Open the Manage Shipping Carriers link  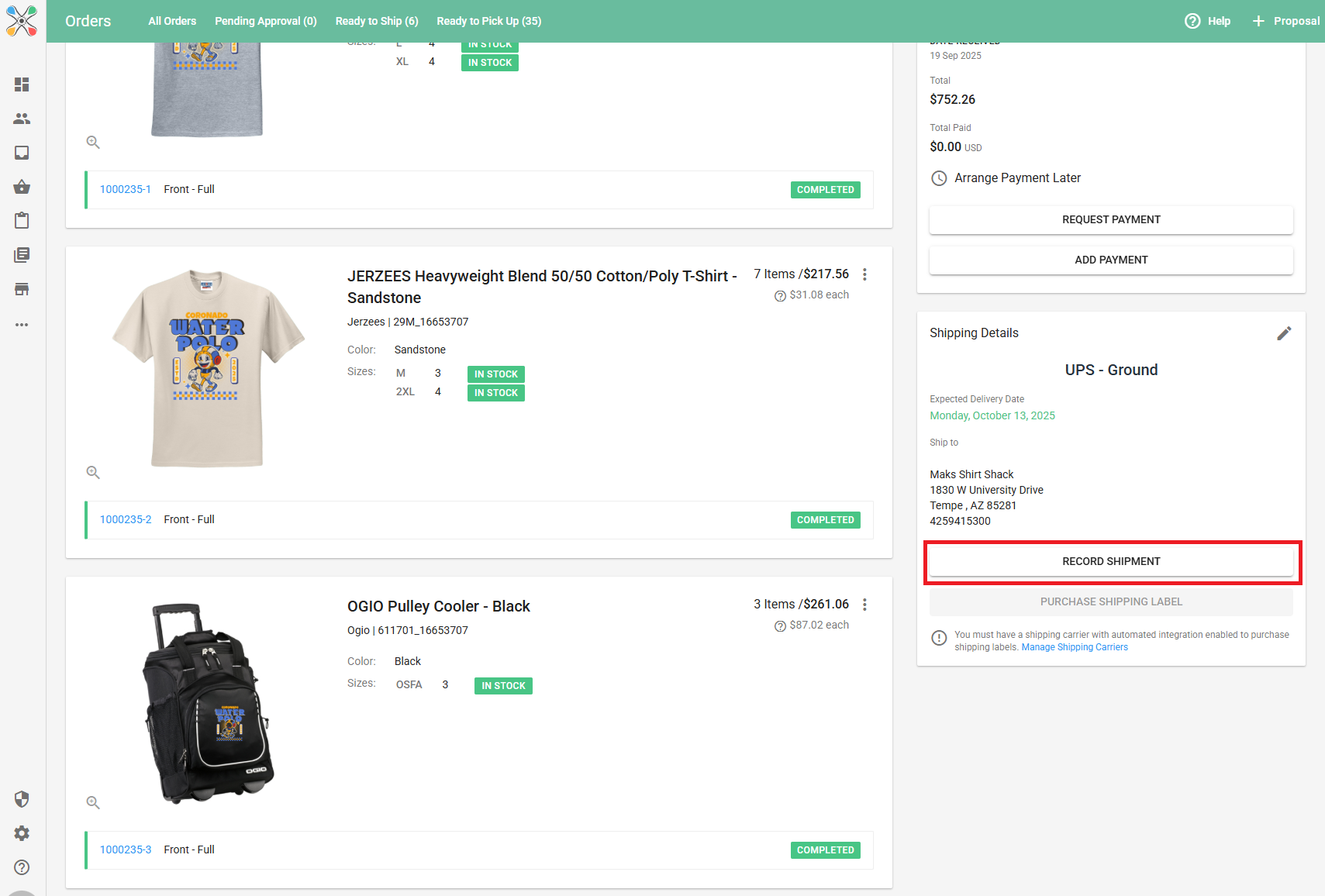pyautogui.click(x=1075, y=647)
